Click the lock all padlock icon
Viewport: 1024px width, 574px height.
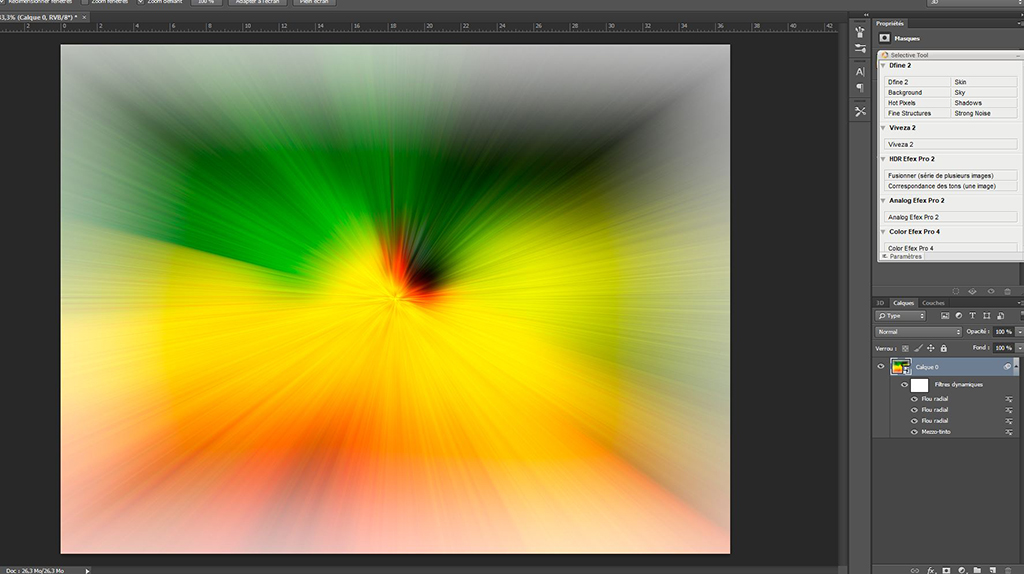coord(943,348)
